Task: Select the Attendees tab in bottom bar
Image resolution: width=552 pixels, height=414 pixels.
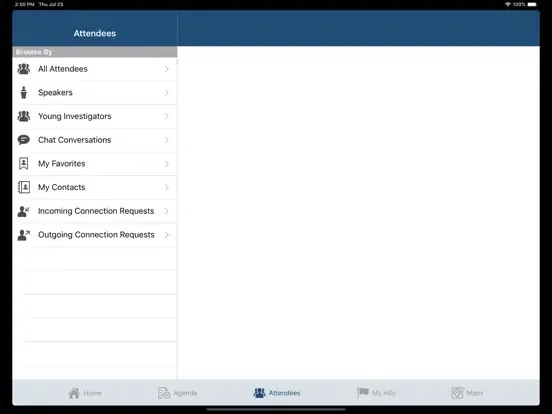Action: pyautogui.click(x=277, y=393)
